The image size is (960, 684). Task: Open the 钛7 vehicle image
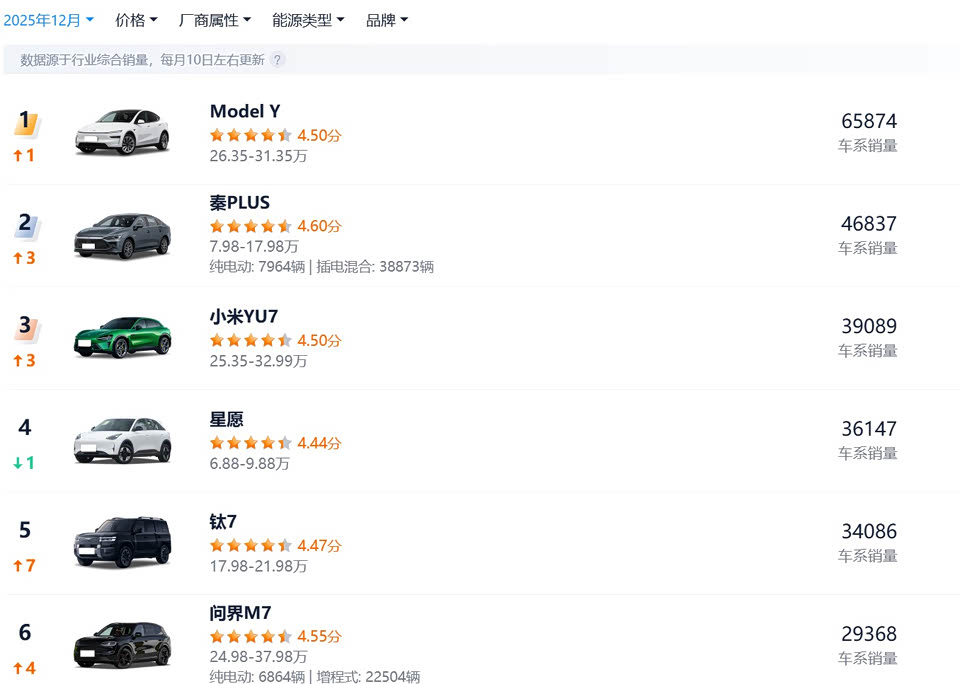click(123, 543)
